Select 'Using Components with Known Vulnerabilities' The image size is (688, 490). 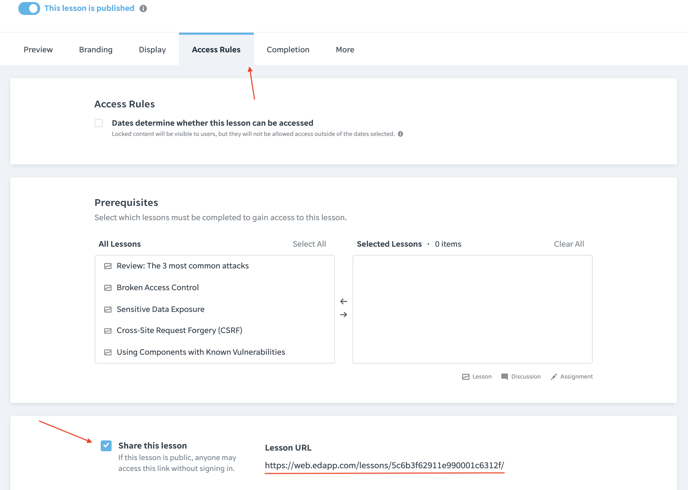(x=215, y=352)
